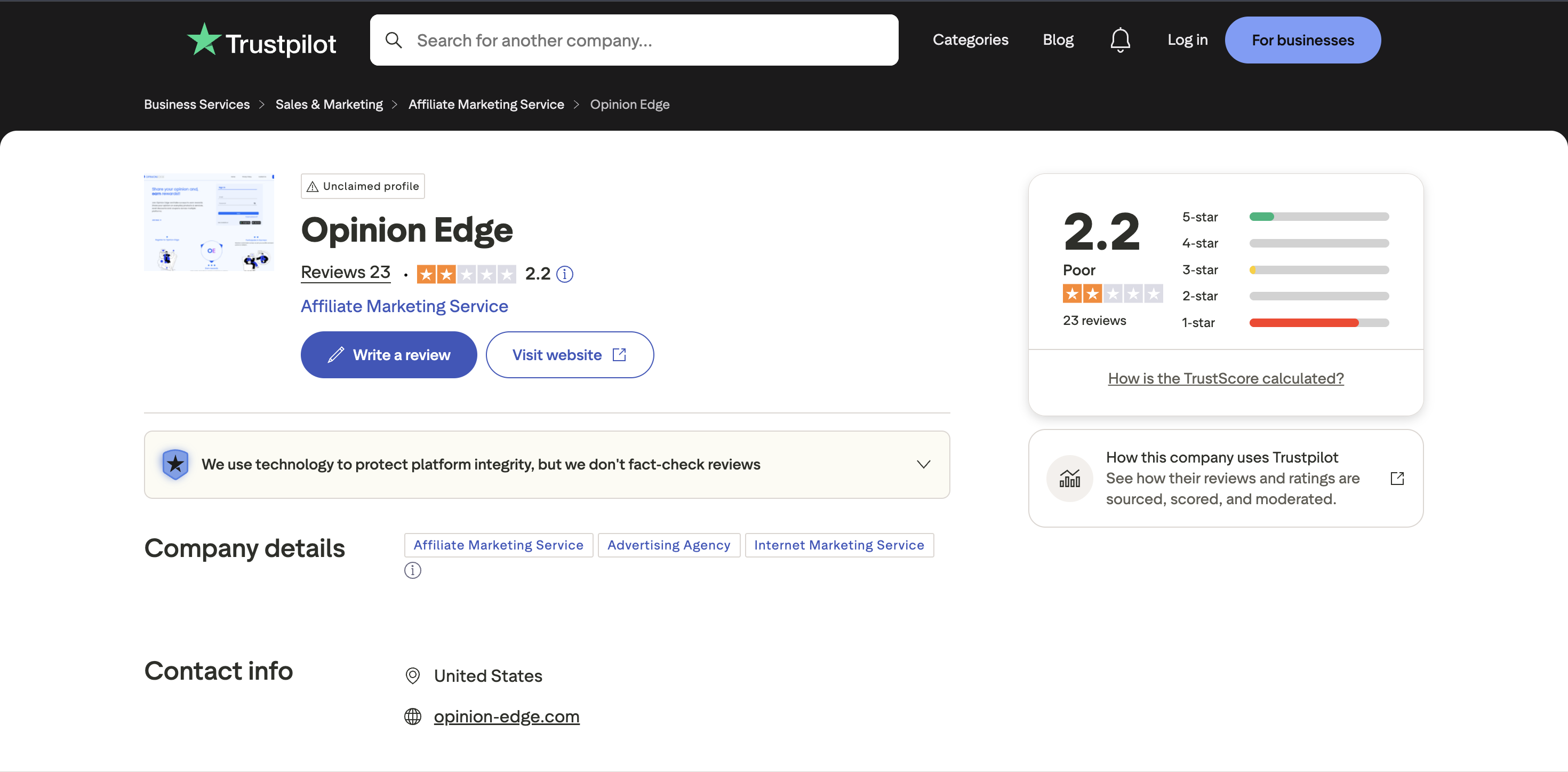Screen dimensions: 1568x772
Task: Go to the Blog section
Action: pos(1058,39)
